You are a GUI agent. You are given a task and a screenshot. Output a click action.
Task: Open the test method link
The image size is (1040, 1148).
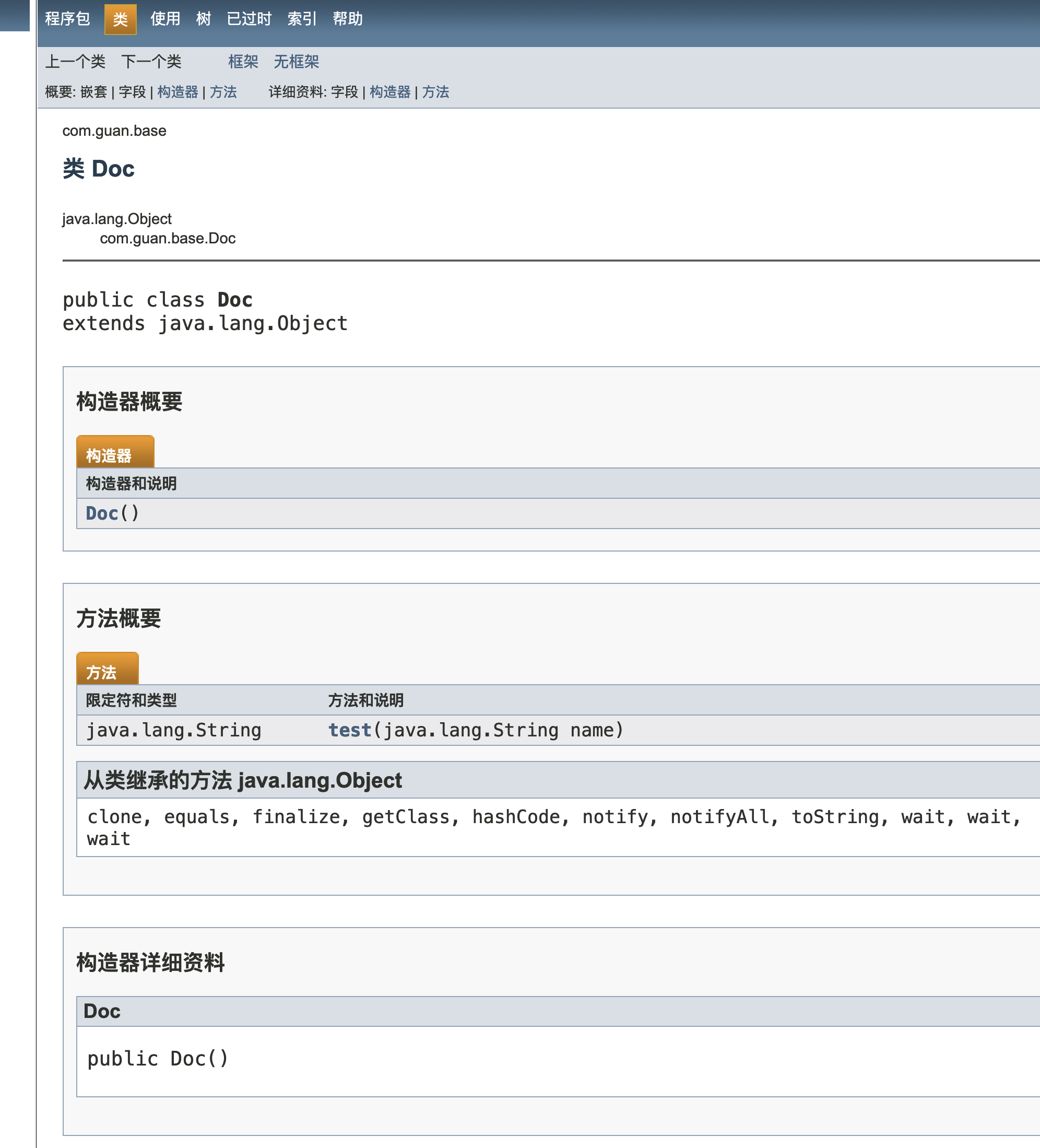349,730
